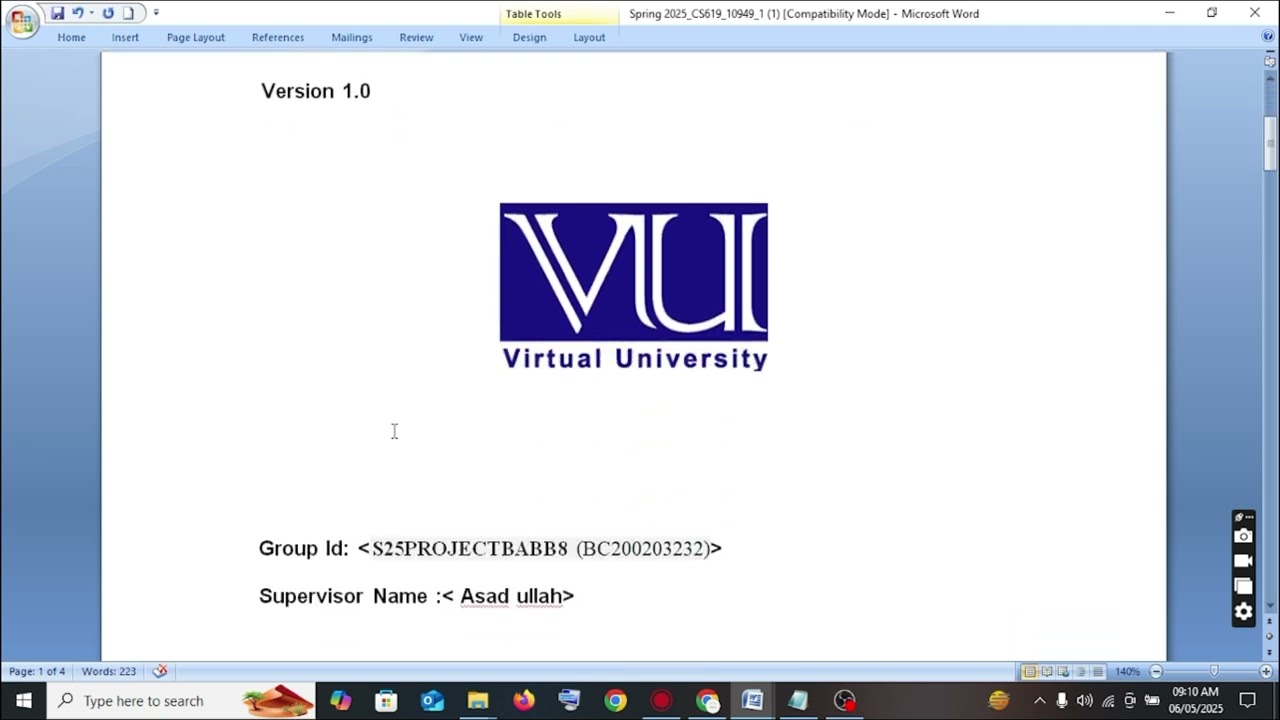Click the misspelled word 'ullah'
This screenshot has height=720, width=1280.
click(539, 596)
